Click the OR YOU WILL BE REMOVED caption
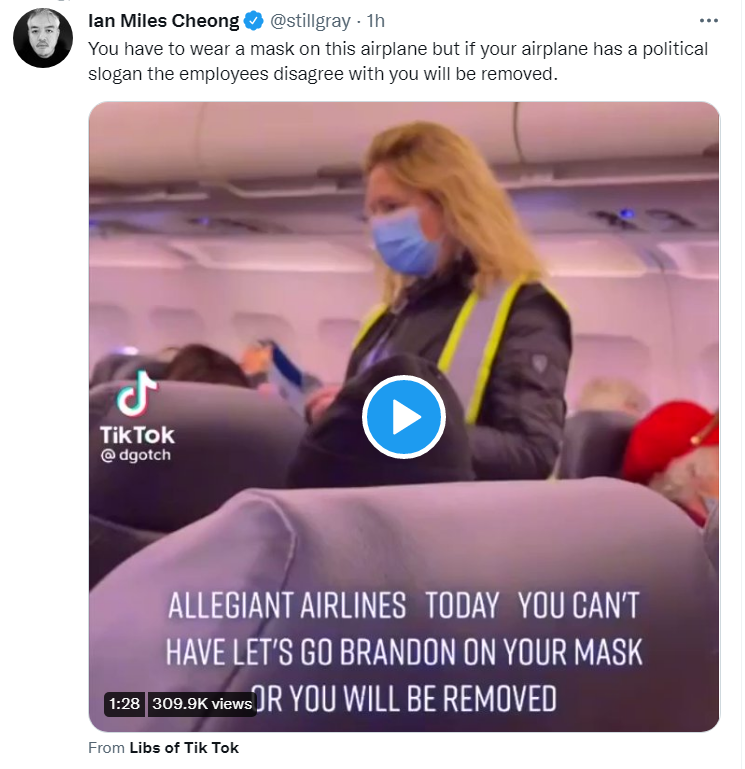745x769 pixels. pos(404,698)
